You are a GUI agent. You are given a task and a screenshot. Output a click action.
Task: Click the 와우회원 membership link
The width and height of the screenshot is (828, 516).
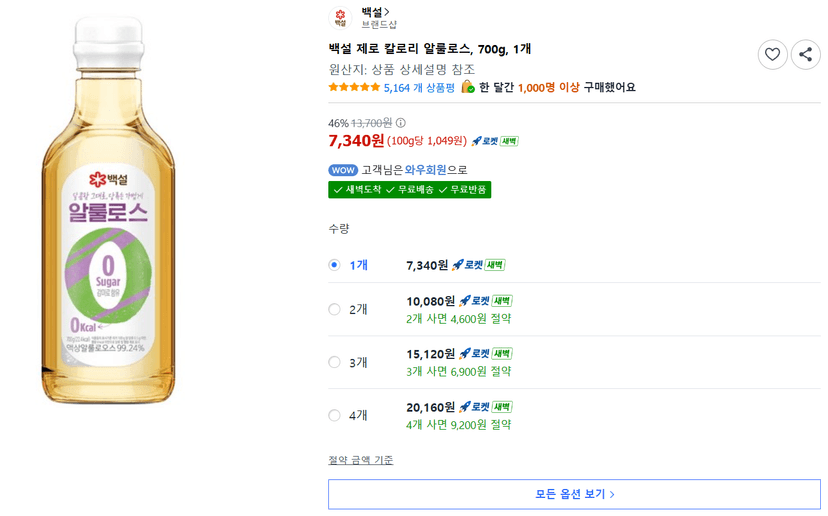[x=425, y=170]
